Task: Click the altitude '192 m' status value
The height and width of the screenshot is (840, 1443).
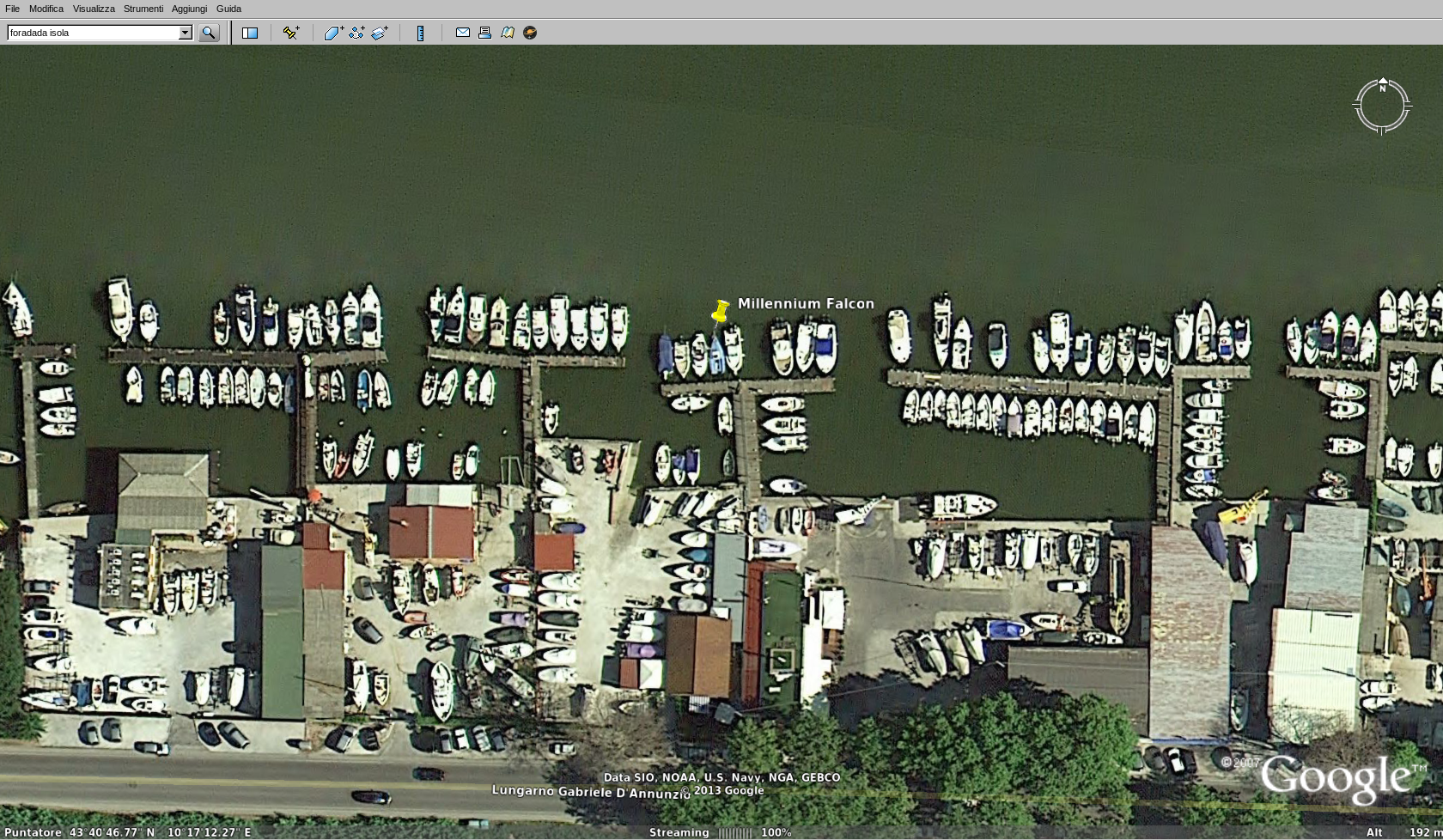Action: click(x=1425, y=832)
